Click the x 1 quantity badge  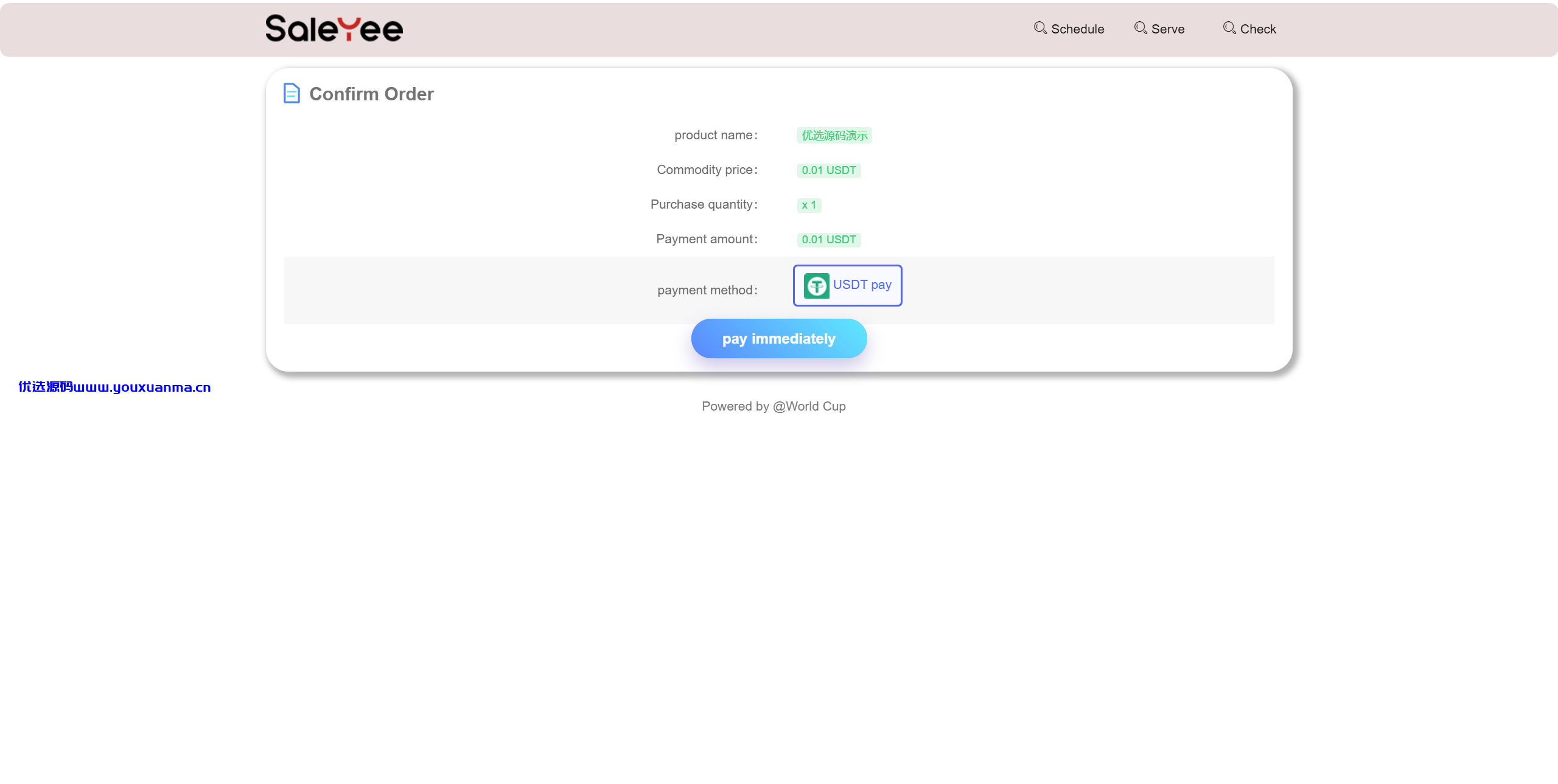[809, 205]
